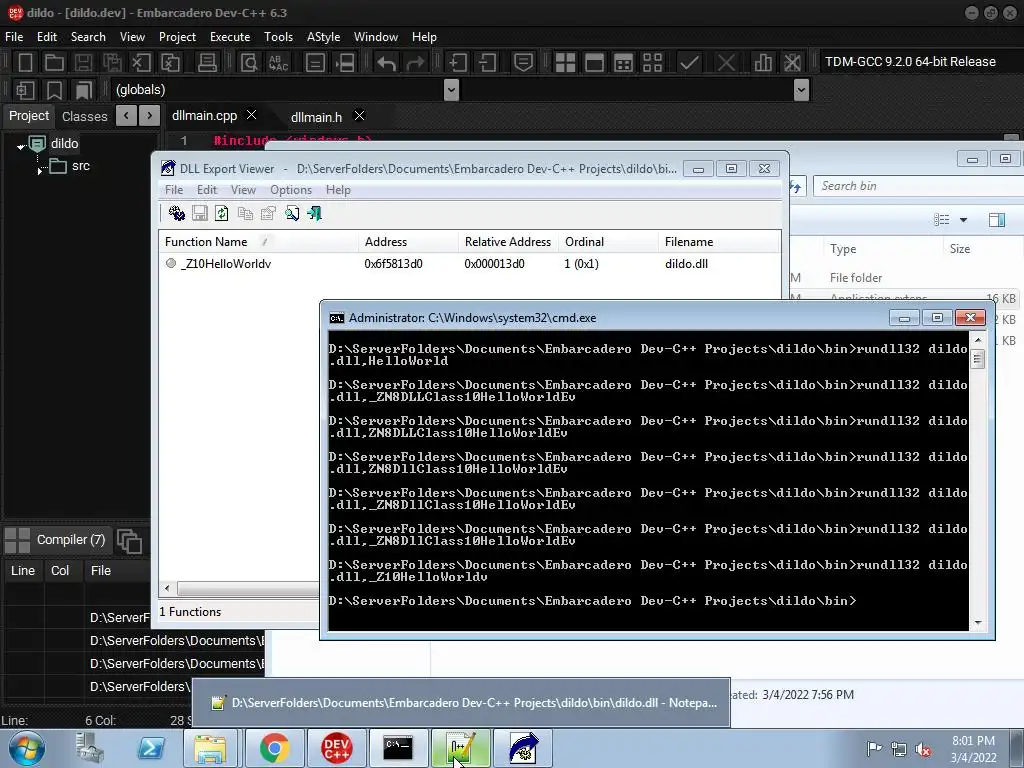Select the _Z10HelloWorldv function row

click(x=469, y=264)
